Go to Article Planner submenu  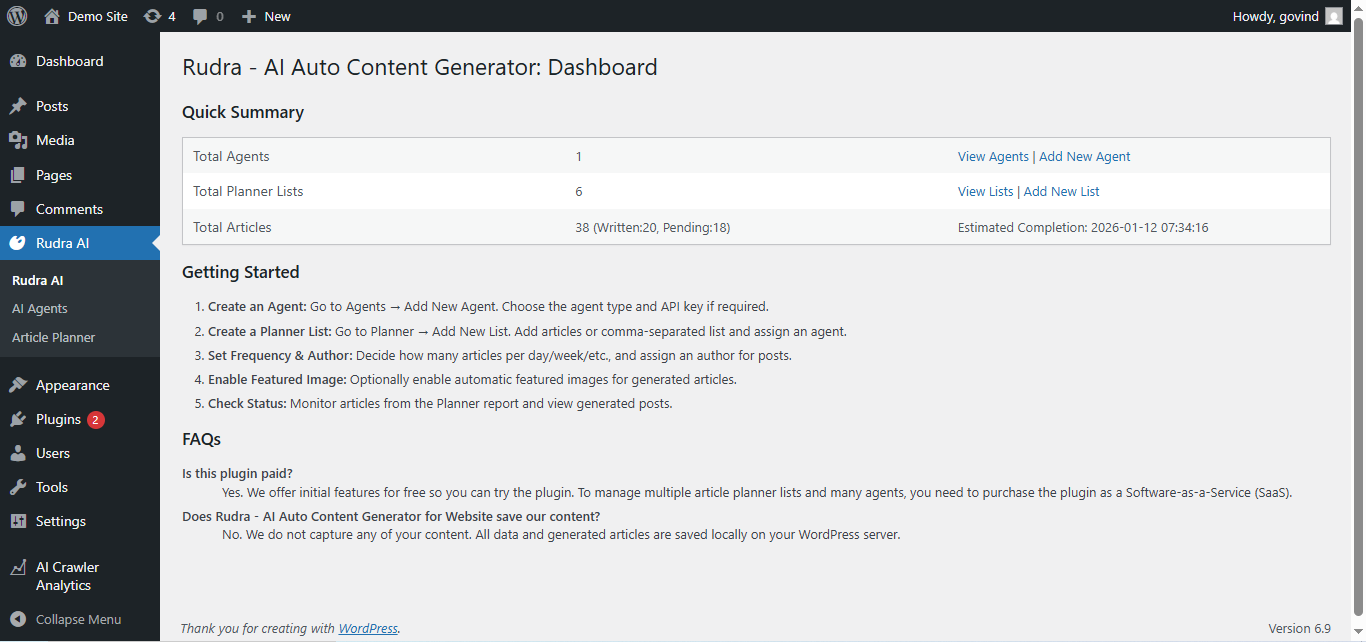point(54,337)
